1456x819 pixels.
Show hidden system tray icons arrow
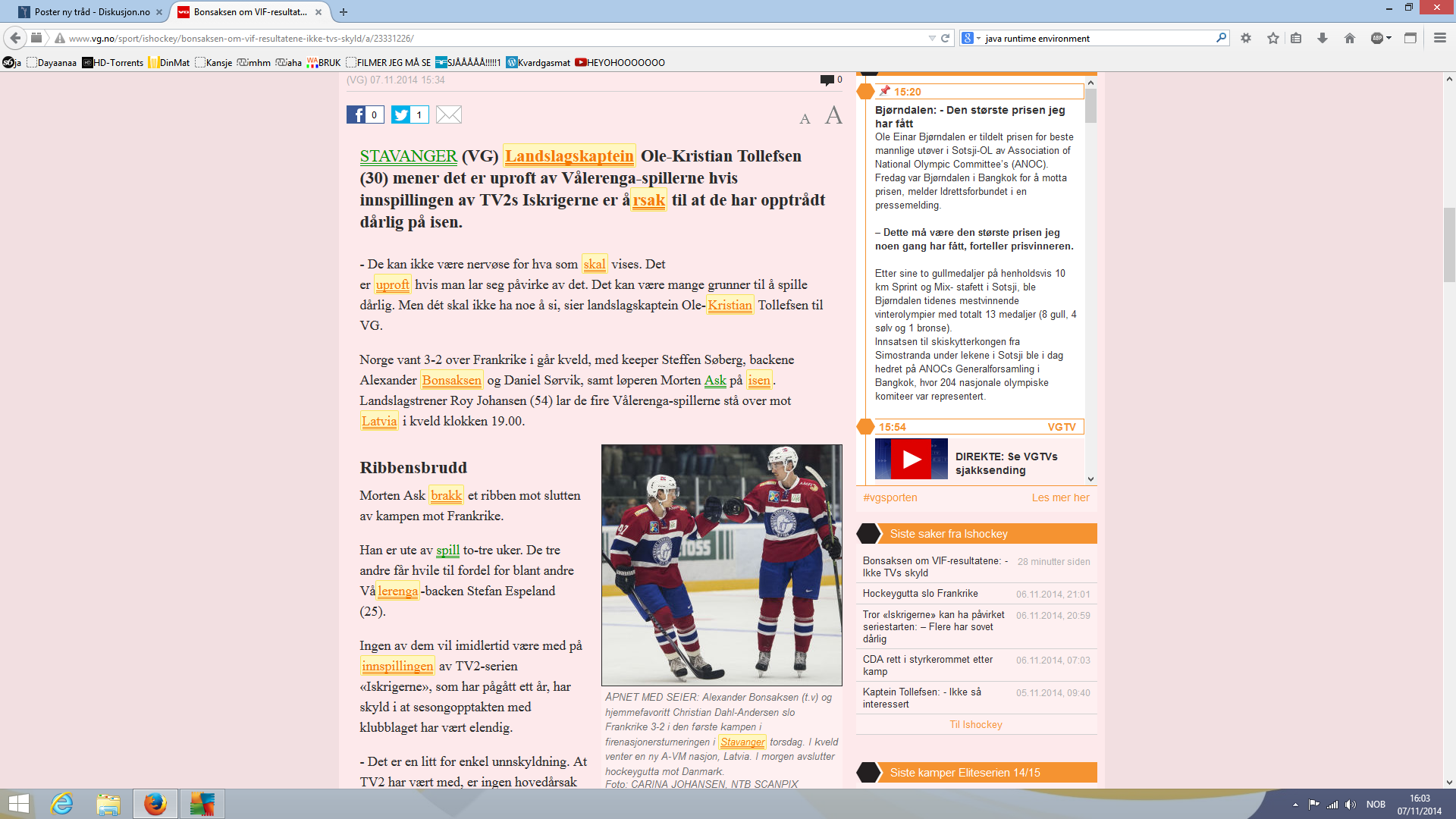[1295, 805]
